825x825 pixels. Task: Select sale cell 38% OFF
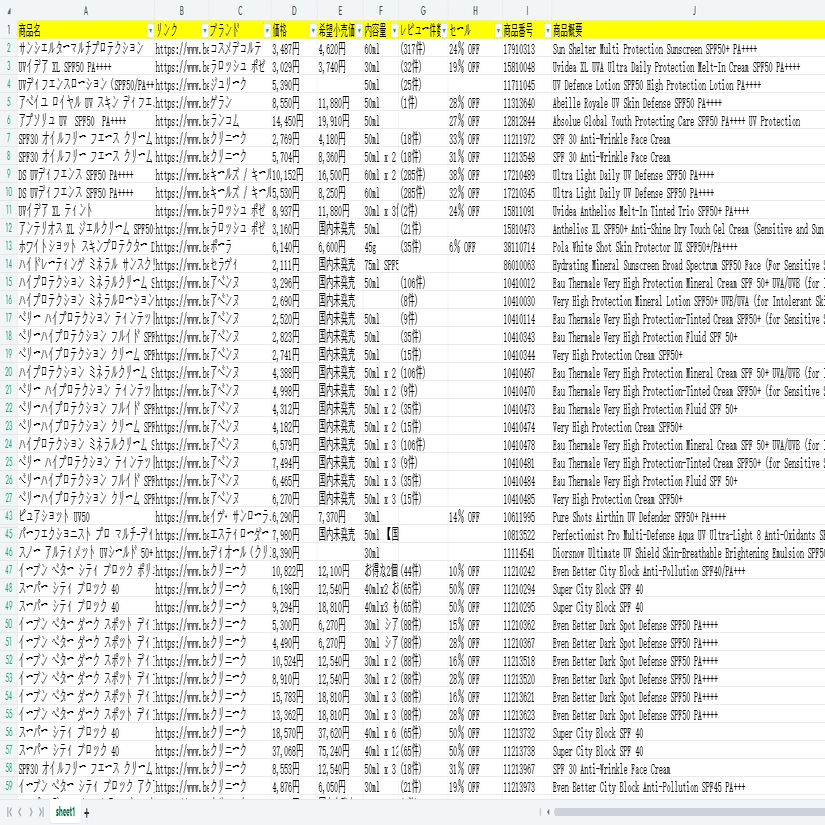click(x=475, y=175)
